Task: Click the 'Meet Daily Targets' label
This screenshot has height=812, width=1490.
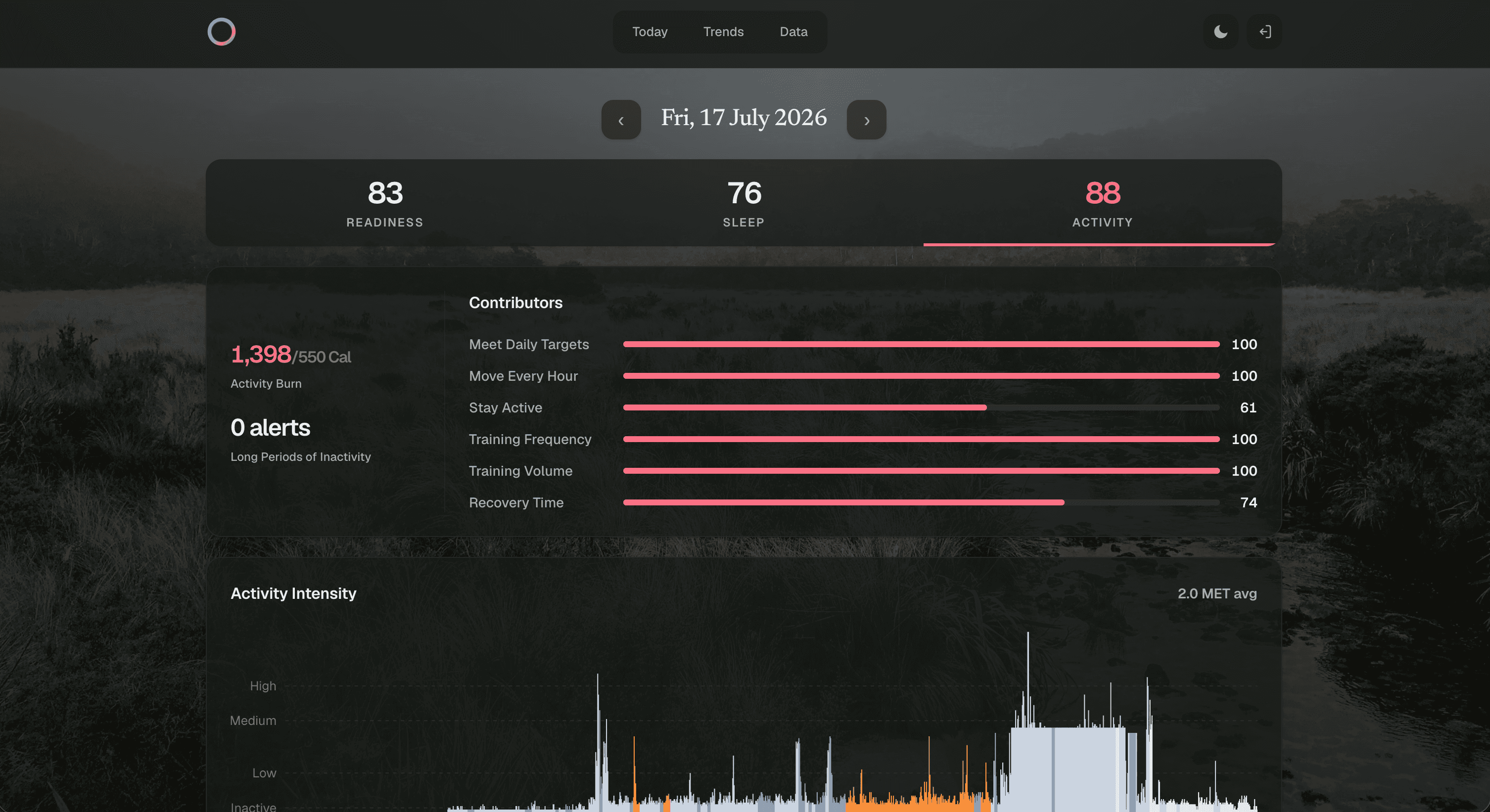Action: 529,344
